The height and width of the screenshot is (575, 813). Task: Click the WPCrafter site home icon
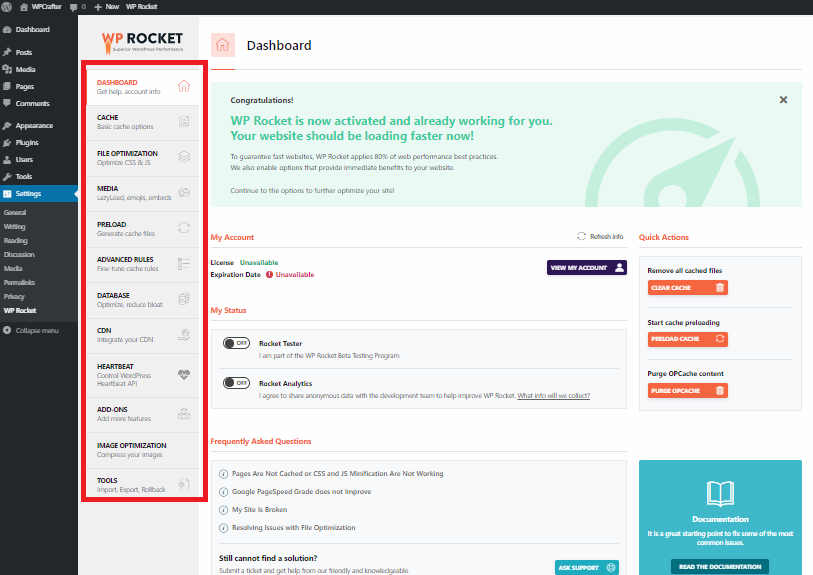[24, 7]
